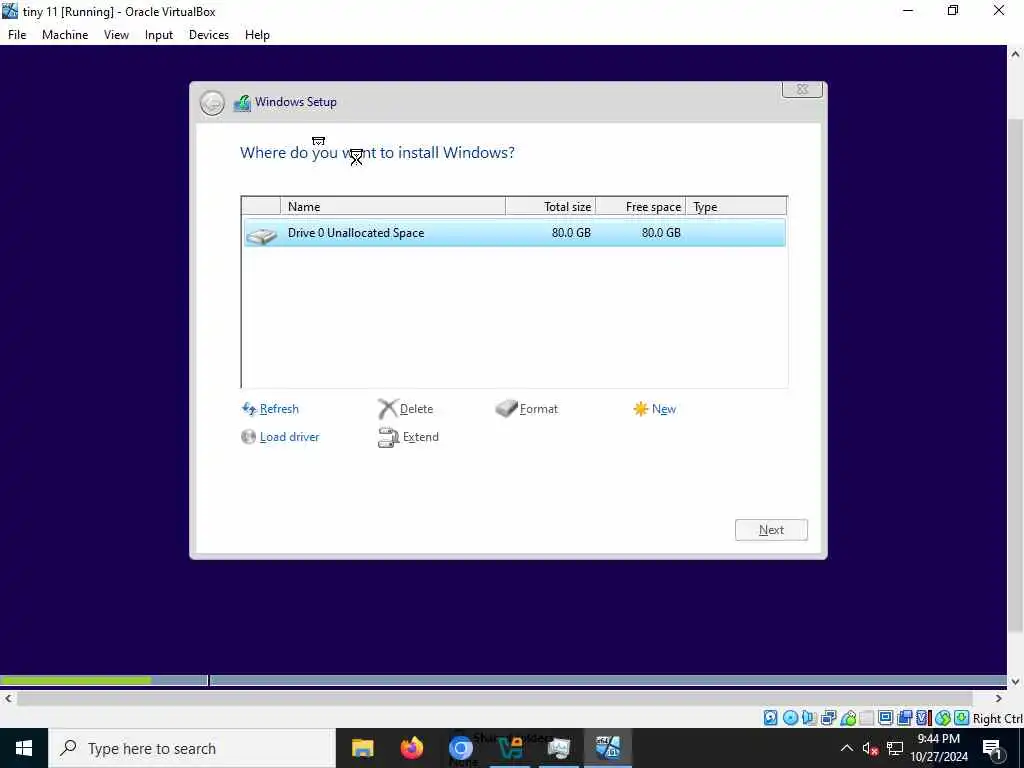Click the display monitor icon in VirtualBox status bar
1024x768 pixels.
[886, 718]
